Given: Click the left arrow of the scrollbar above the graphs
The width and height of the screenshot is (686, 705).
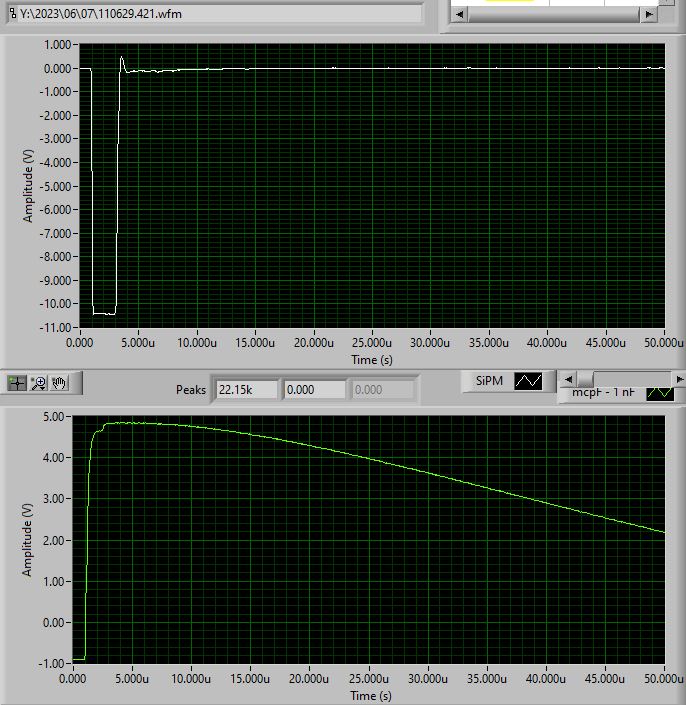Looking at the screenshot, I should click(459, 14).
